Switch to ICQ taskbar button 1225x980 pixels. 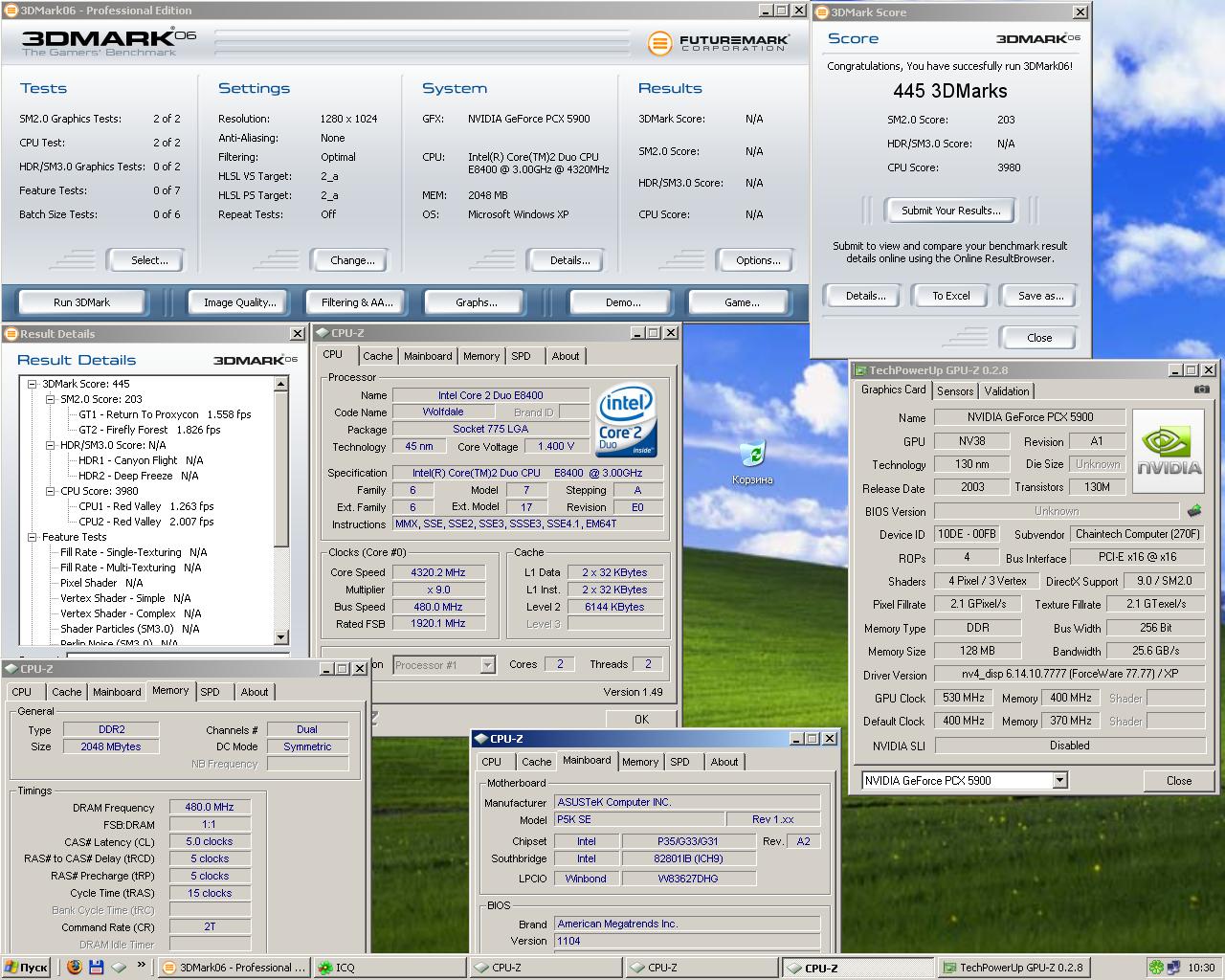click(389, 968)
